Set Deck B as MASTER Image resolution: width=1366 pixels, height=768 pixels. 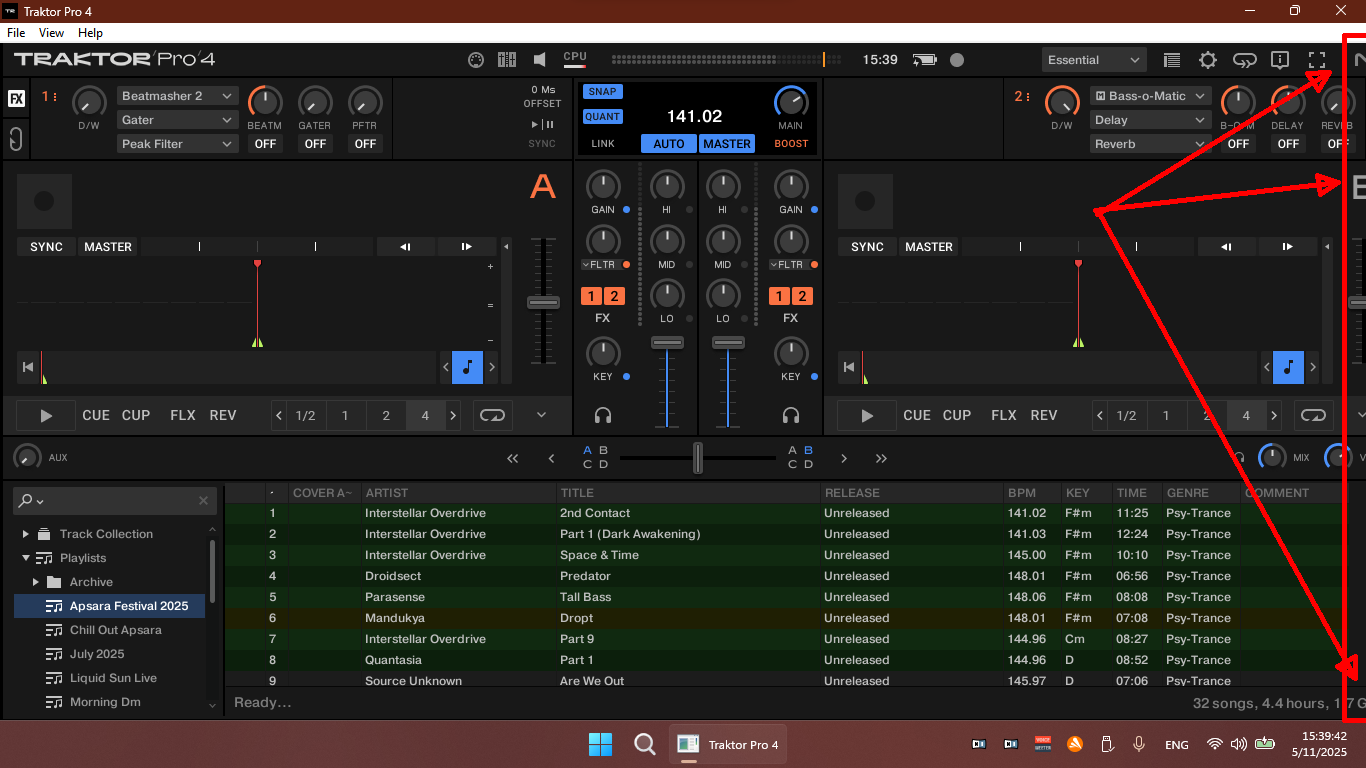click(x=929, y=247)
